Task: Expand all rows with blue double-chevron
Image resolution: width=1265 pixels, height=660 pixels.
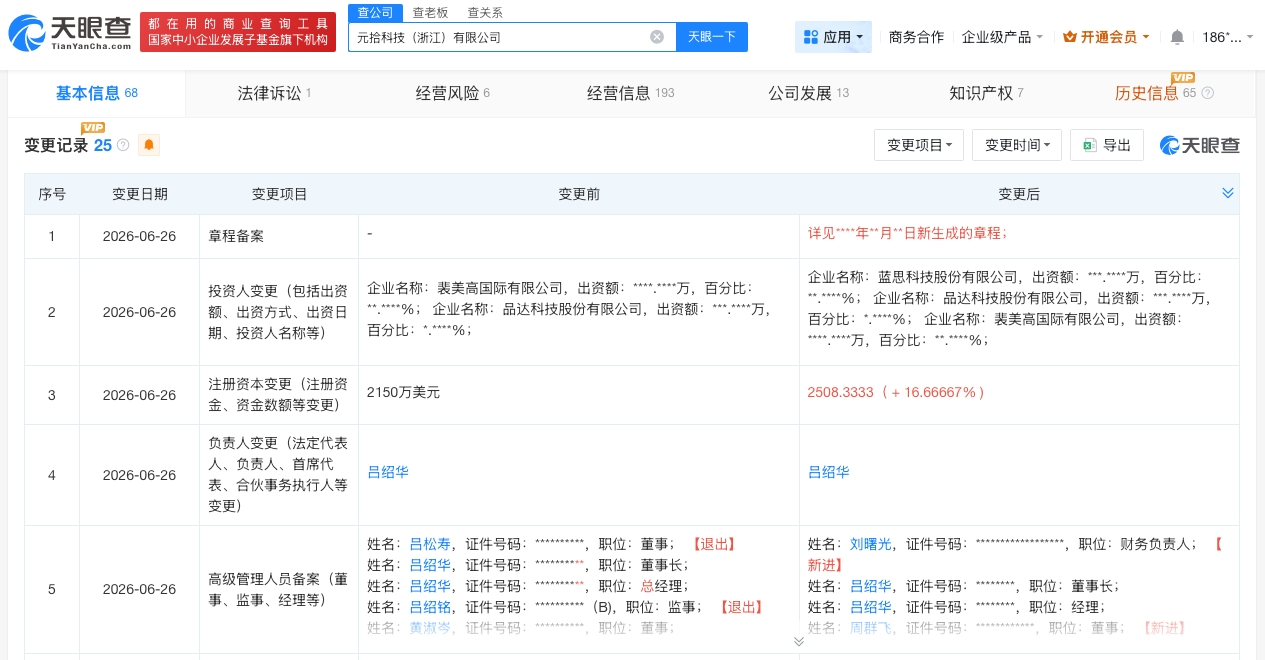Action: tap(1228, 193)
